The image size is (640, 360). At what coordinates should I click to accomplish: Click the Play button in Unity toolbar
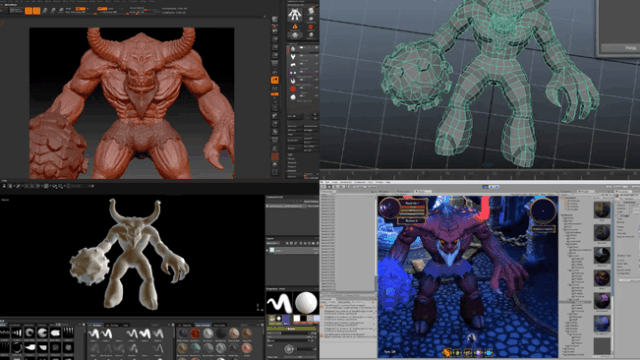point(485,187)
